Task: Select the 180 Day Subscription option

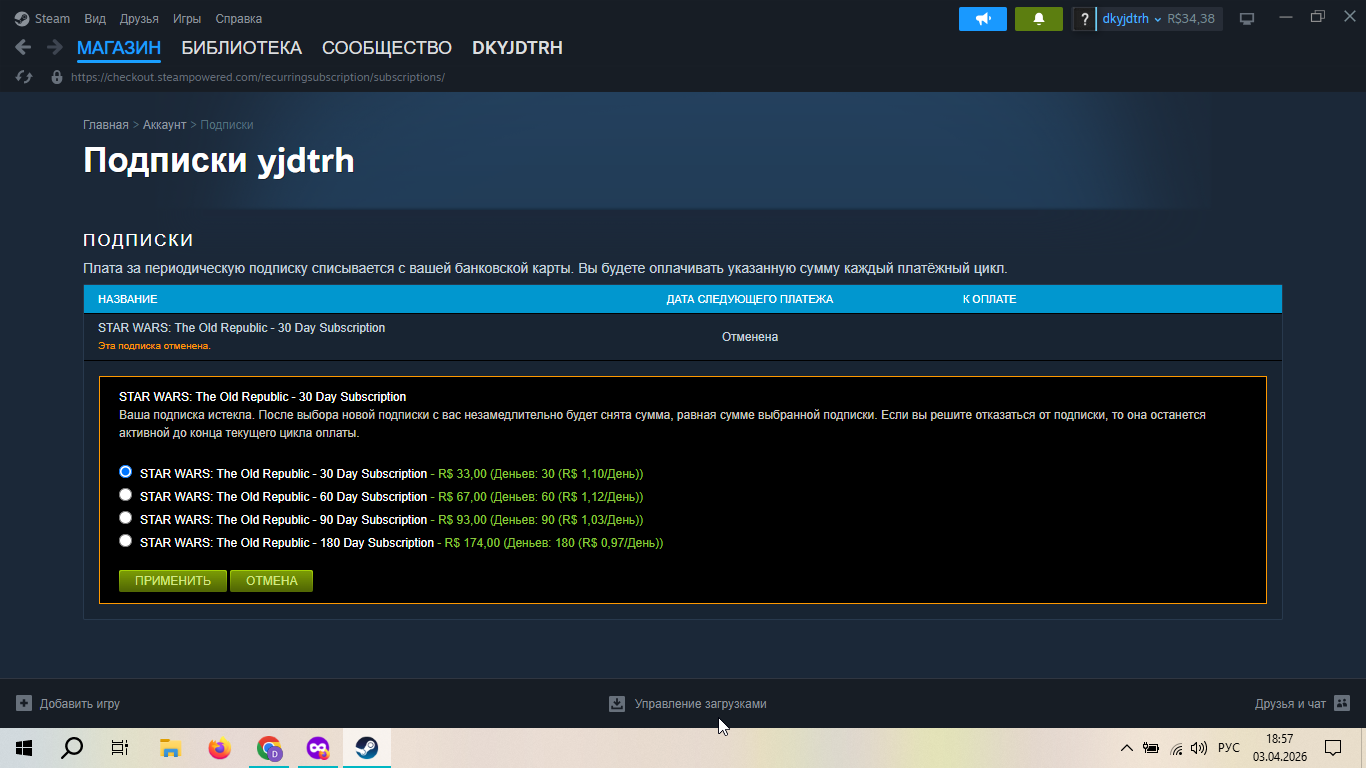Action: pyautogui.click(x=125, y=540)
